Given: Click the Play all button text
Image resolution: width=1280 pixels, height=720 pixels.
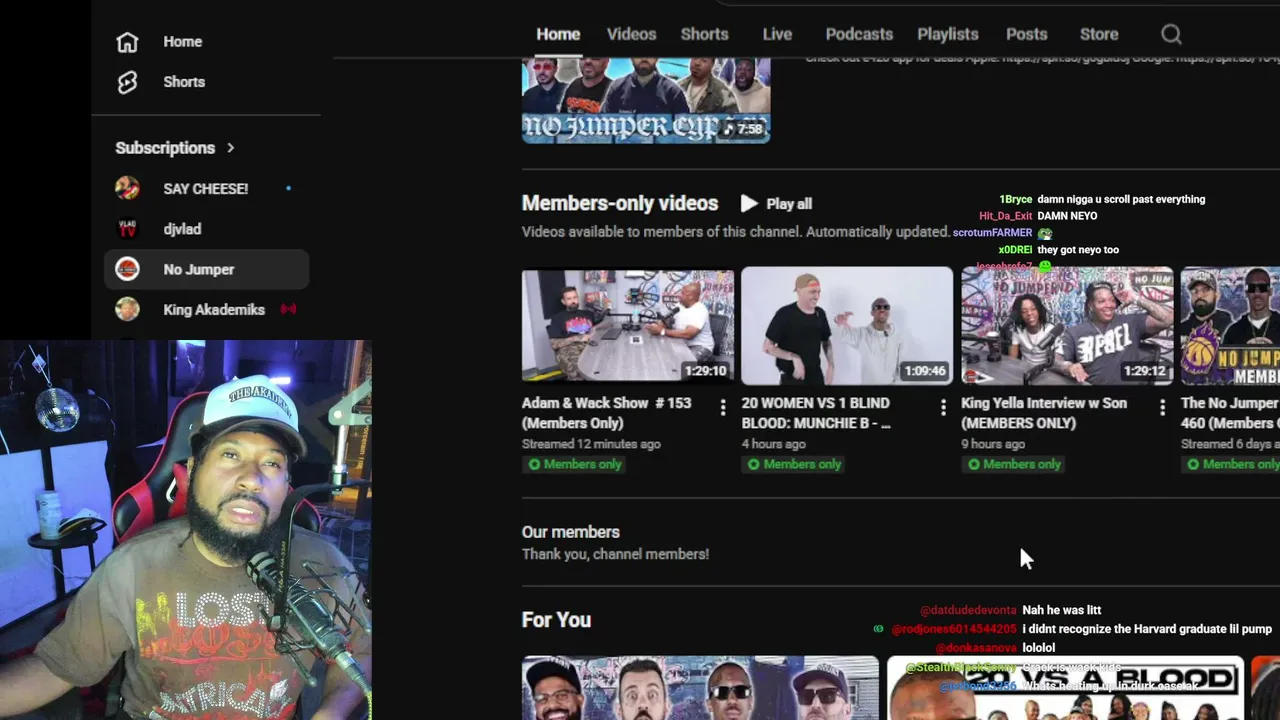Looking at the screenshot, I should pos(789,204).
